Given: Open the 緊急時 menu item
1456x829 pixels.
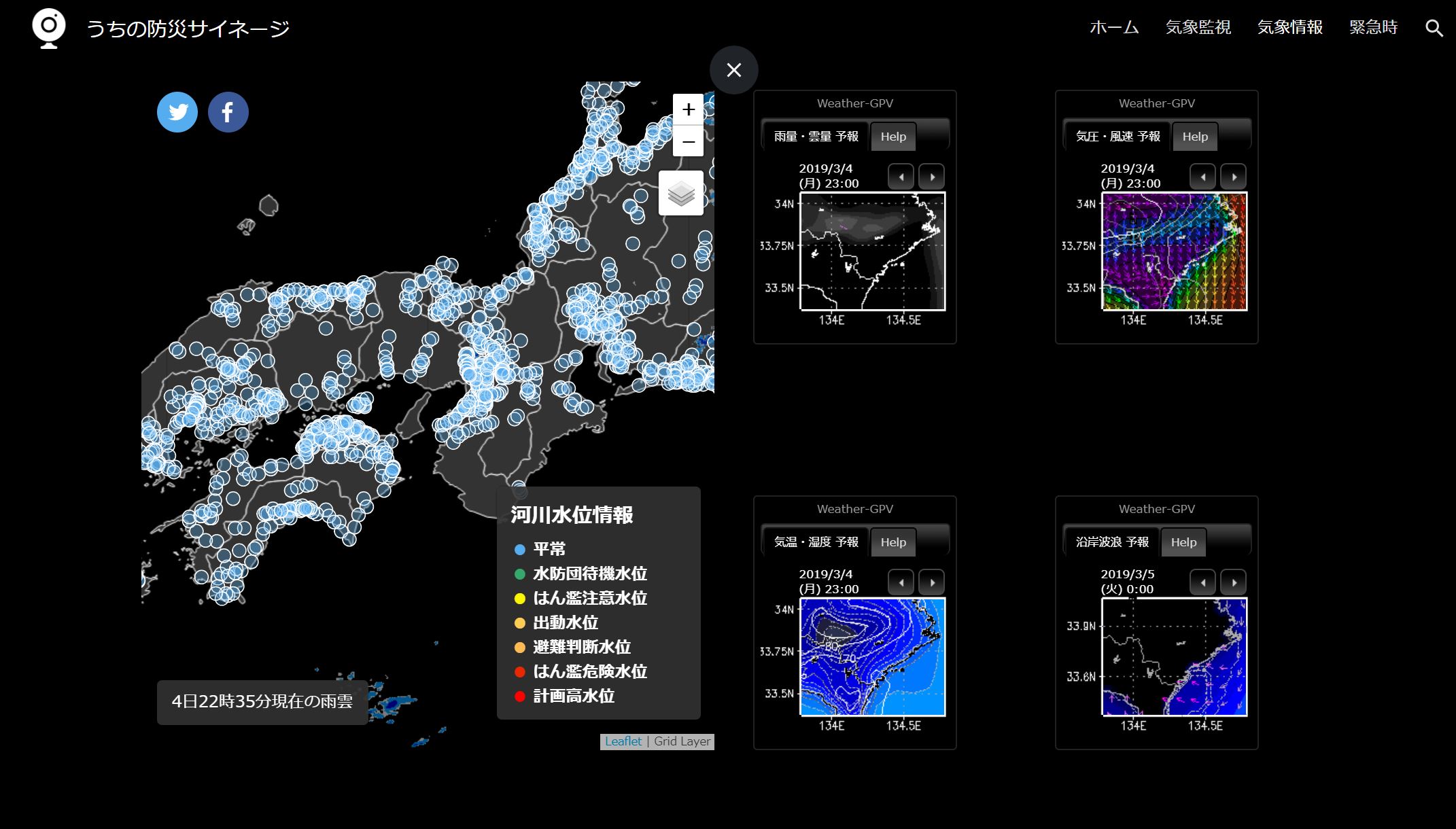Looking at the screenshot, I should [1373, 27].
